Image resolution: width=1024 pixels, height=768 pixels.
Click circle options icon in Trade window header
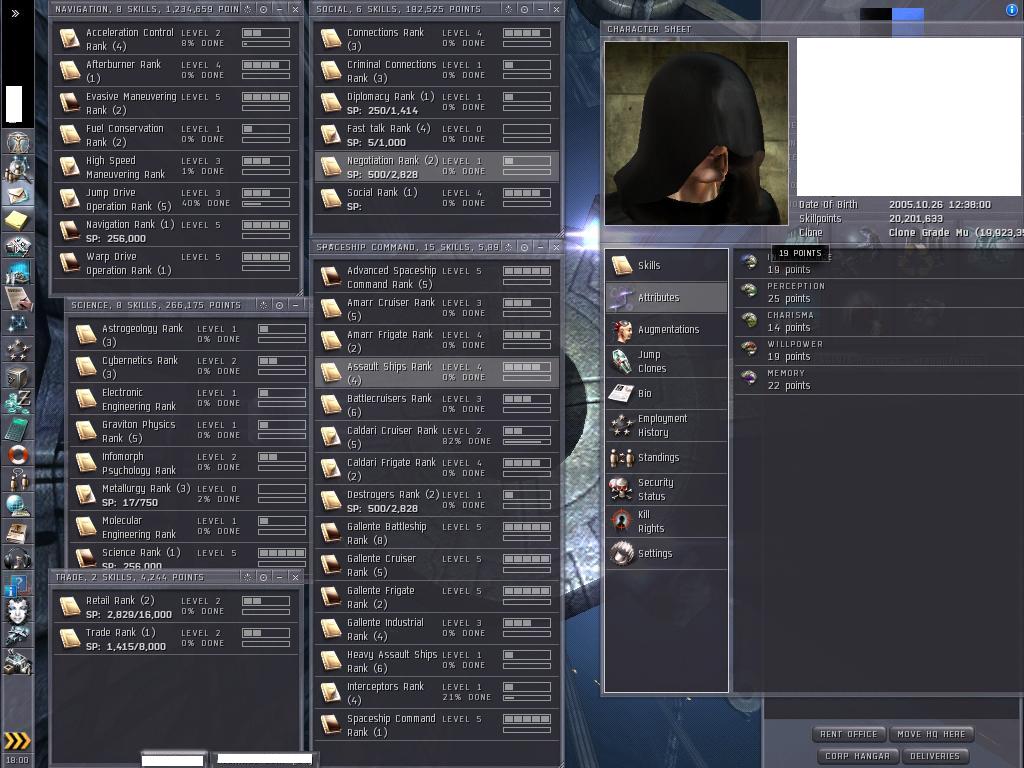tap(263, 577)
